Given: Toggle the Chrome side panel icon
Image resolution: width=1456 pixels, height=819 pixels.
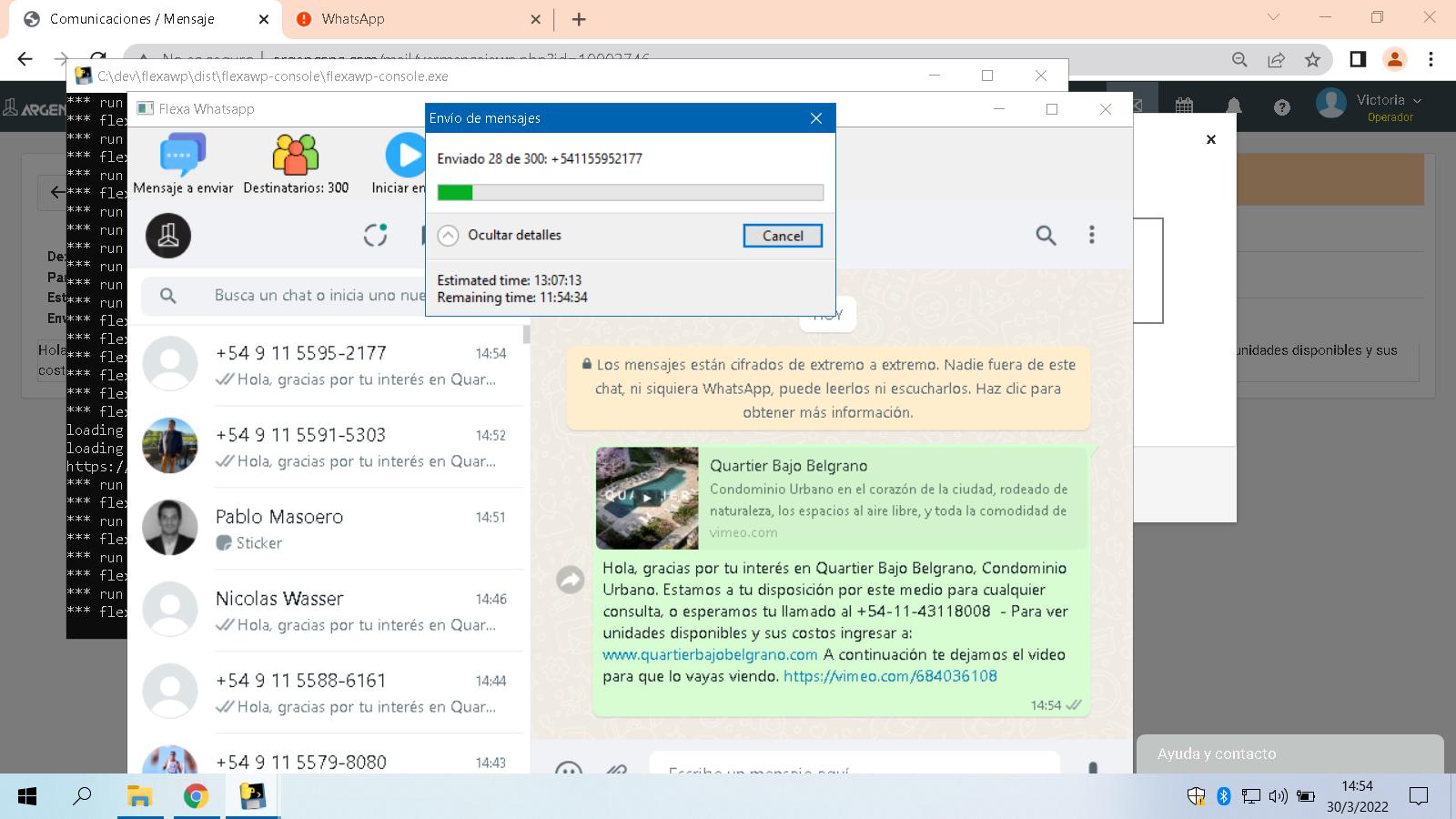Looking at the screenshot, I should click(1358, 59).
